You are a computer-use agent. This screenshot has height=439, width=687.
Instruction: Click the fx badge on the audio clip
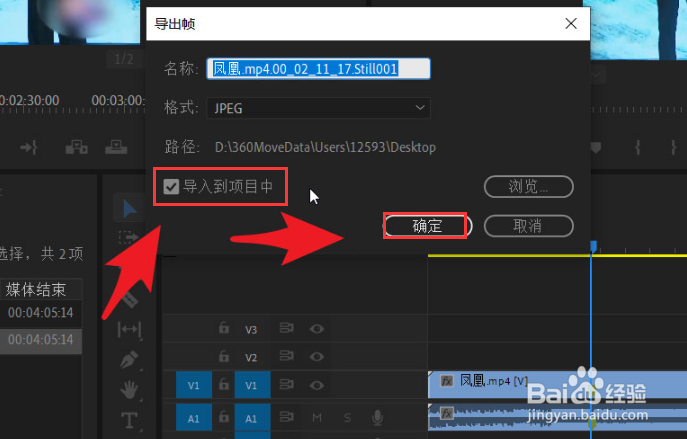446,413
